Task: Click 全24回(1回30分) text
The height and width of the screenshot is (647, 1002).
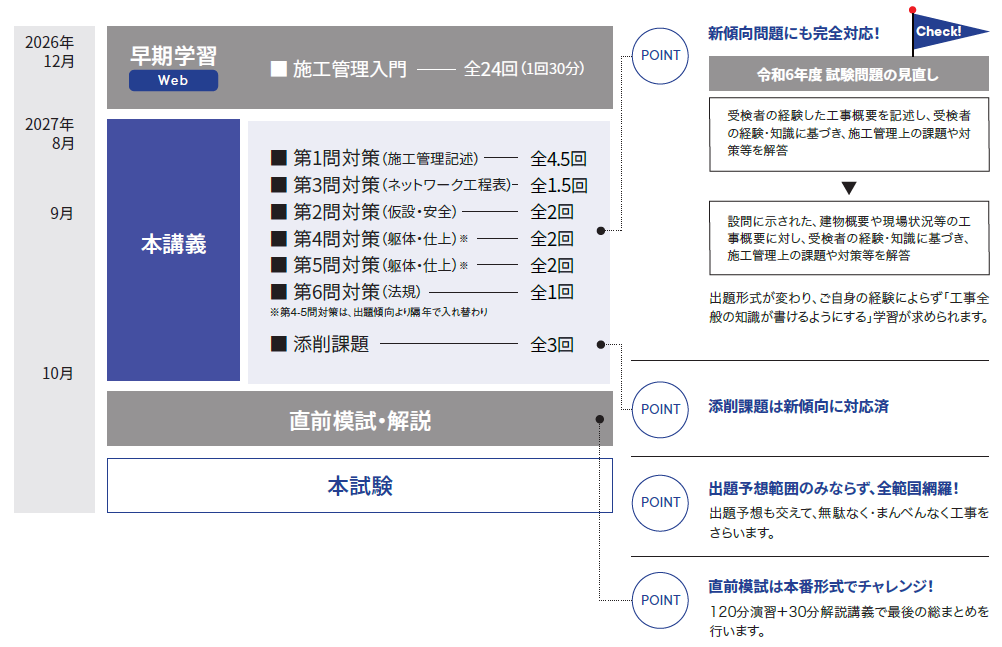Action: 524,68
